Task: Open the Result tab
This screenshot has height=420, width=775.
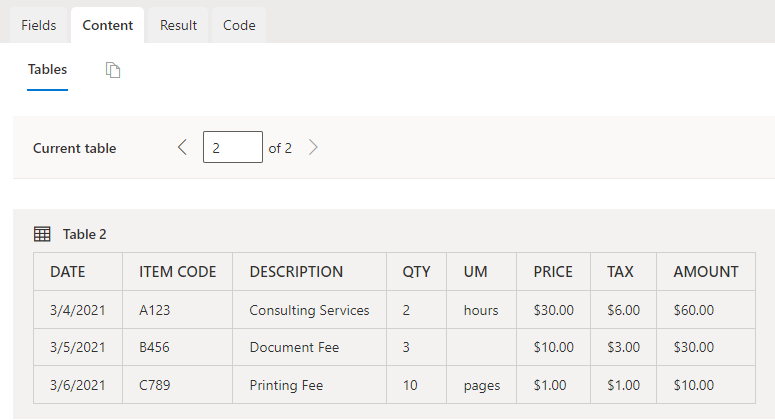Action: 178,25
